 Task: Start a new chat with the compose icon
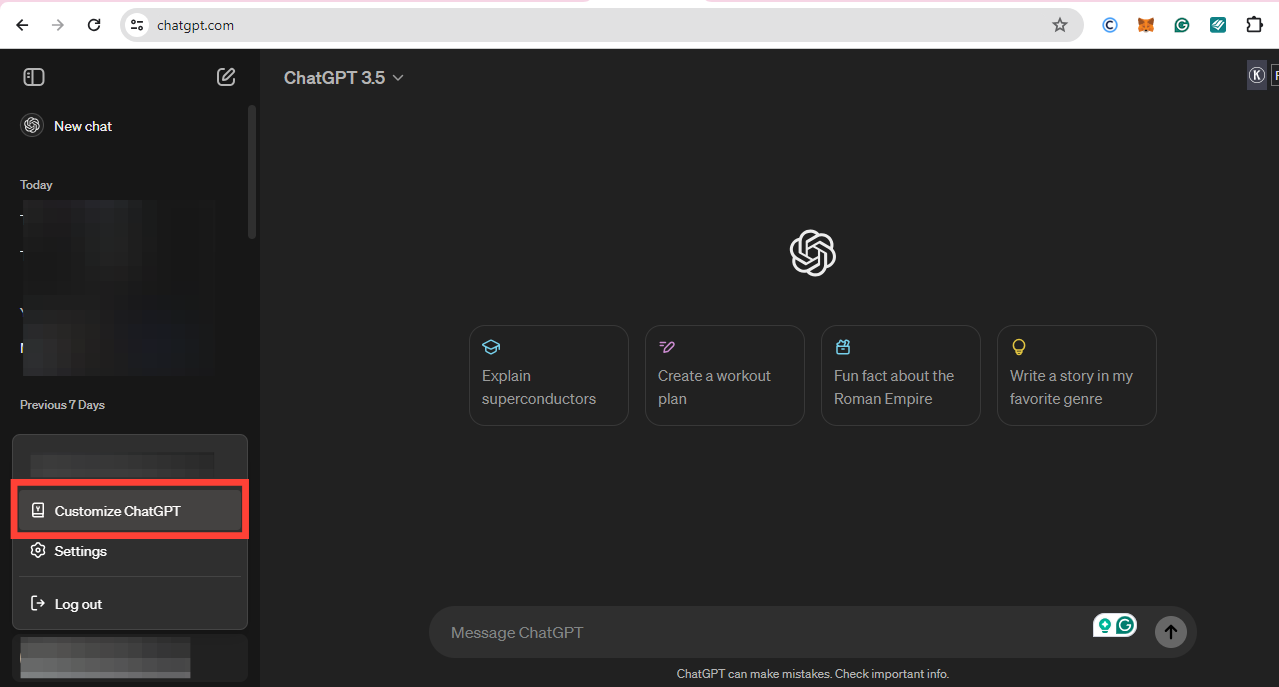pos(226,77)
